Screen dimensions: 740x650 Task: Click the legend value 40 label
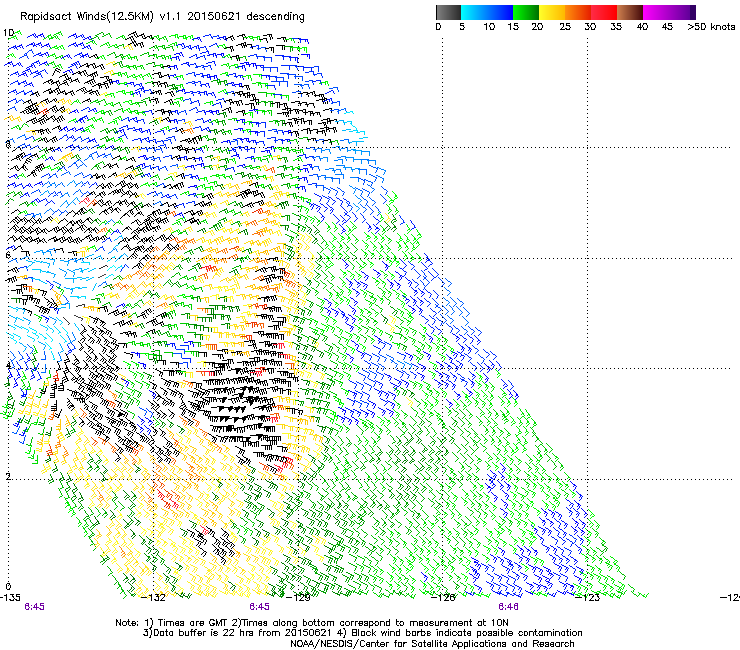642,27
